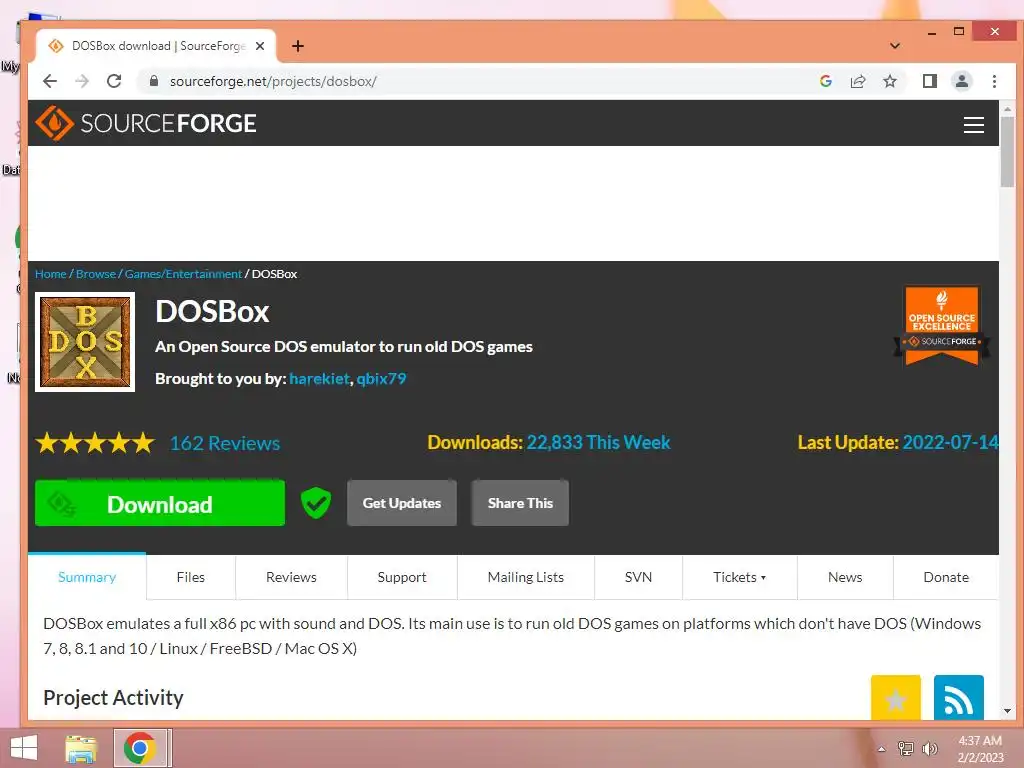Click the green Download button
1024x768 pixels.
click(160, 503)
